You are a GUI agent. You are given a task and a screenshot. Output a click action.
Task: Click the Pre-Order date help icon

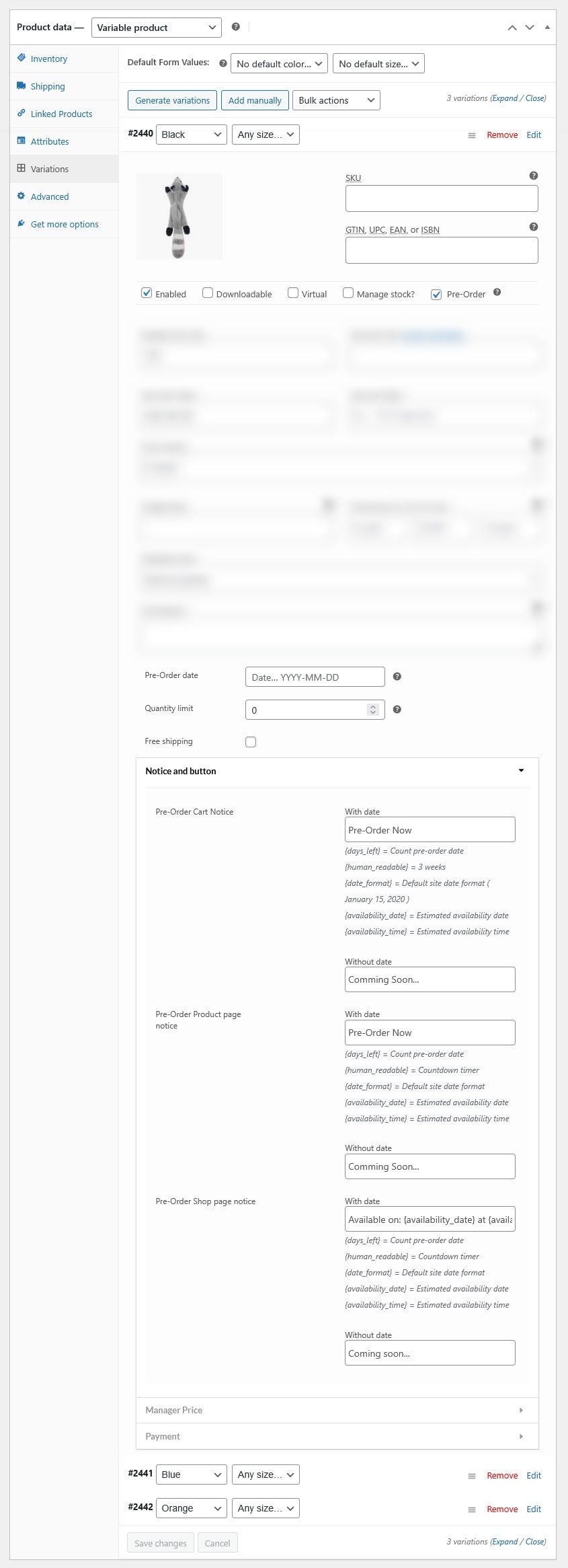(x=397, y=677)
